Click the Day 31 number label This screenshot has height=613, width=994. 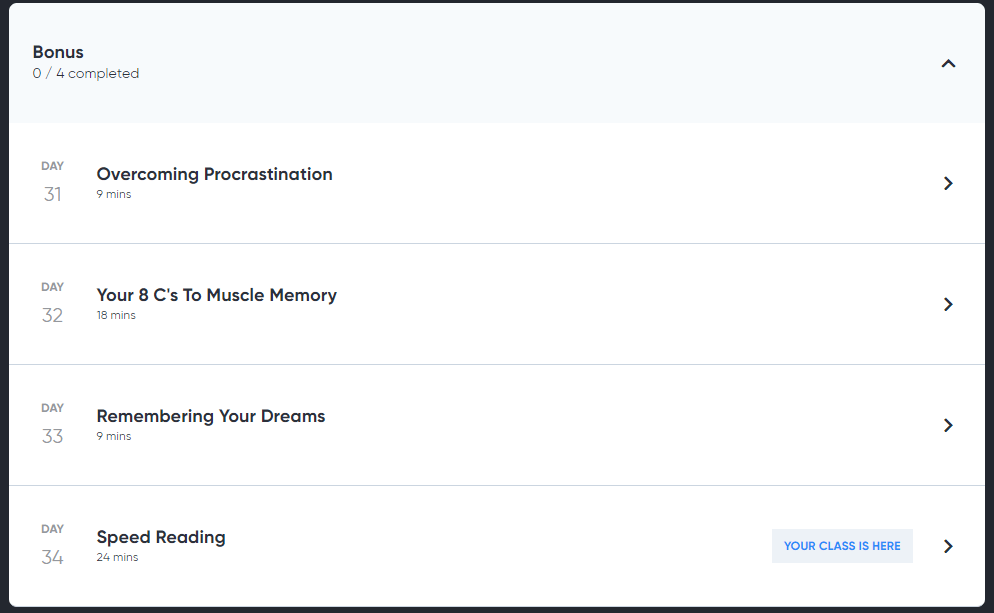(53, 194)
